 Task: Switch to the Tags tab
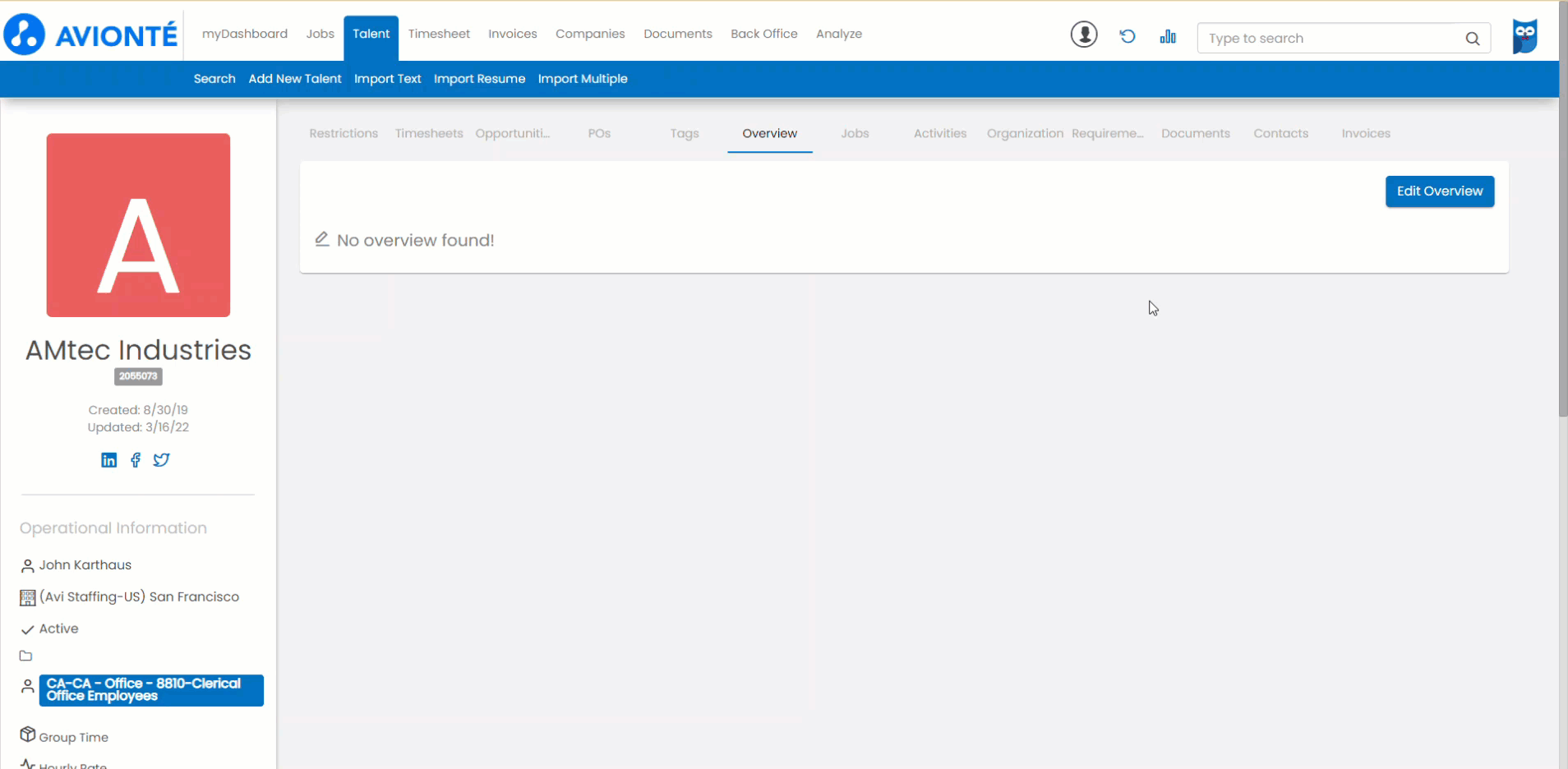click(x=685, y=133)
